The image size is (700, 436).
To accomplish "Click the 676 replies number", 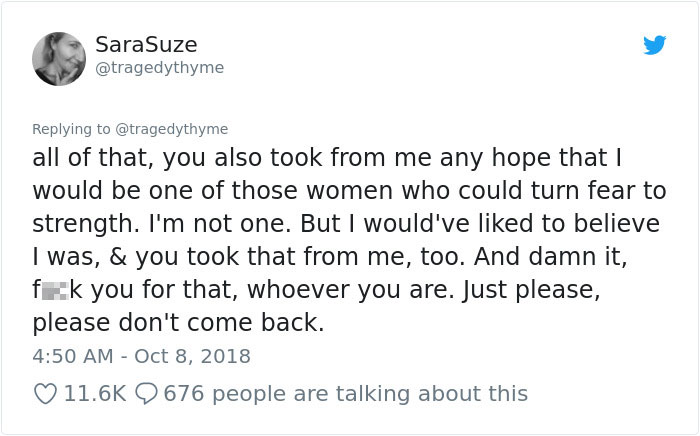I will 183,393.
